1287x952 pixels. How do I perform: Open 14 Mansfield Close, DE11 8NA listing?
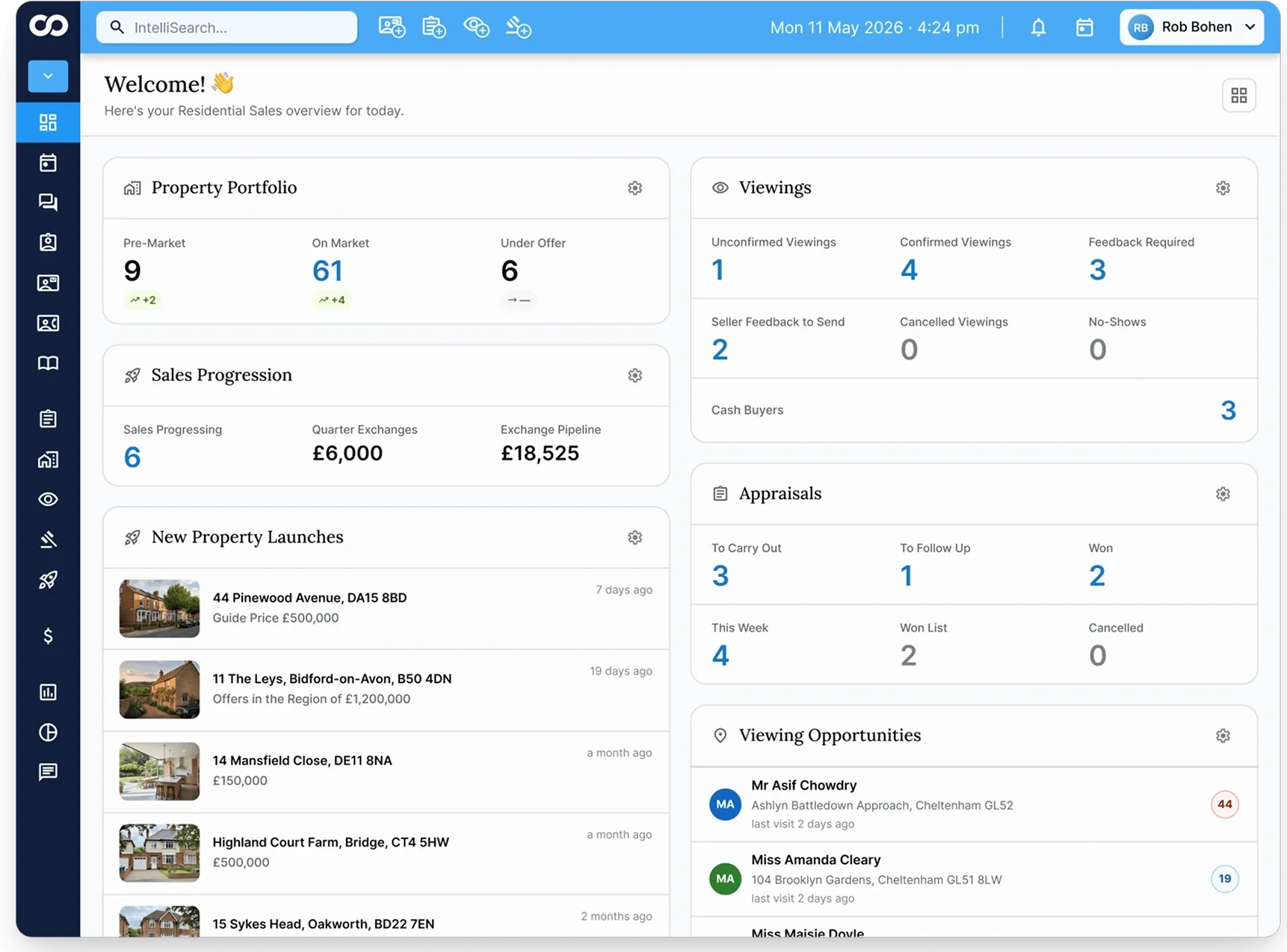coord(386,772)
